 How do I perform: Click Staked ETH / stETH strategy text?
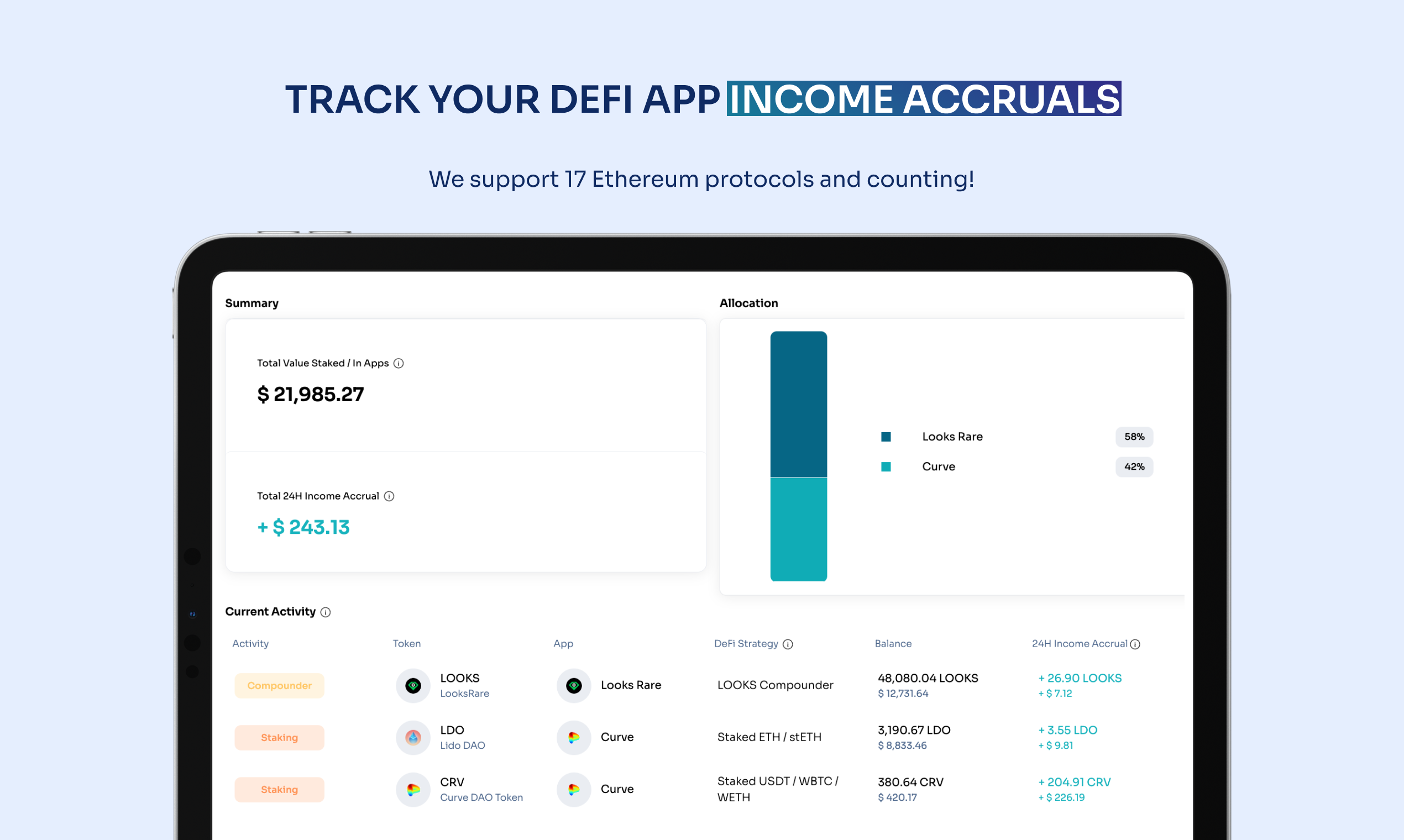[x=769, y=738]
